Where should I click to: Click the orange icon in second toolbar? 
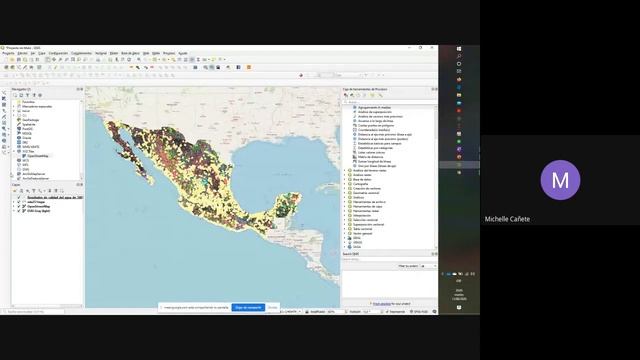[249, 67]
